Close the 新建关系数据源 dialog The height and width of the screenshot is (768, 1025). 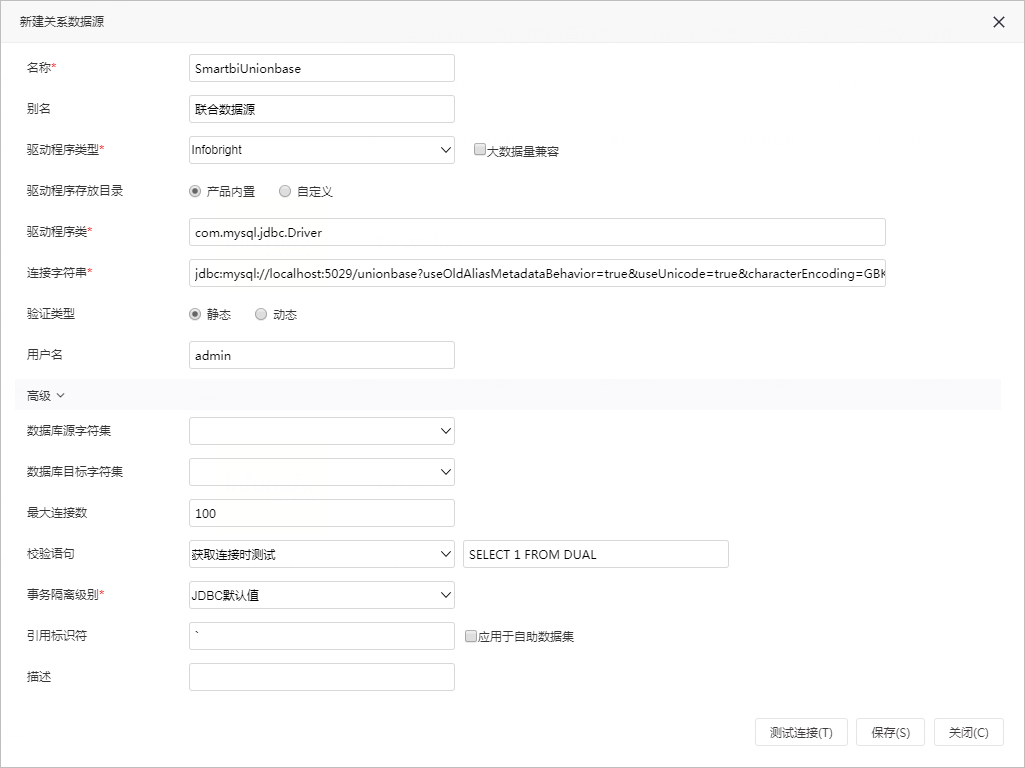[998, 22]
